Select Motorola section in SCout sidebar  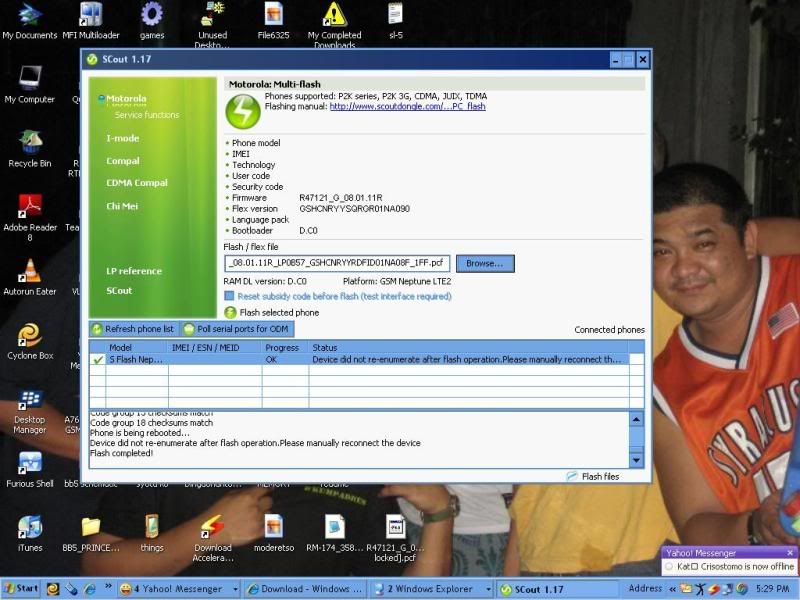coord(126,98)
